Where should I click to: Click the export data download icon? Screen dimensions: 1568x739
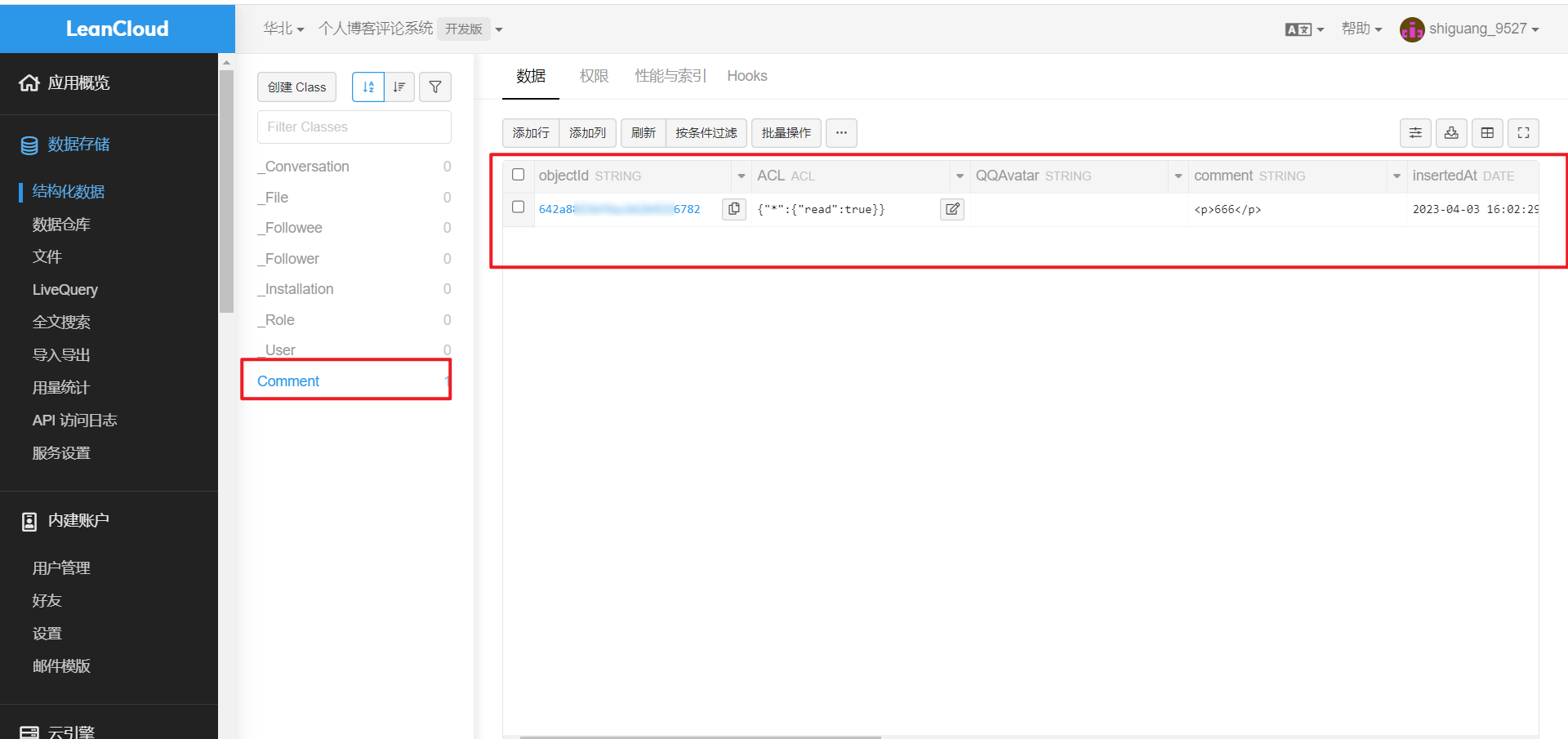(x=1451, y=133)
